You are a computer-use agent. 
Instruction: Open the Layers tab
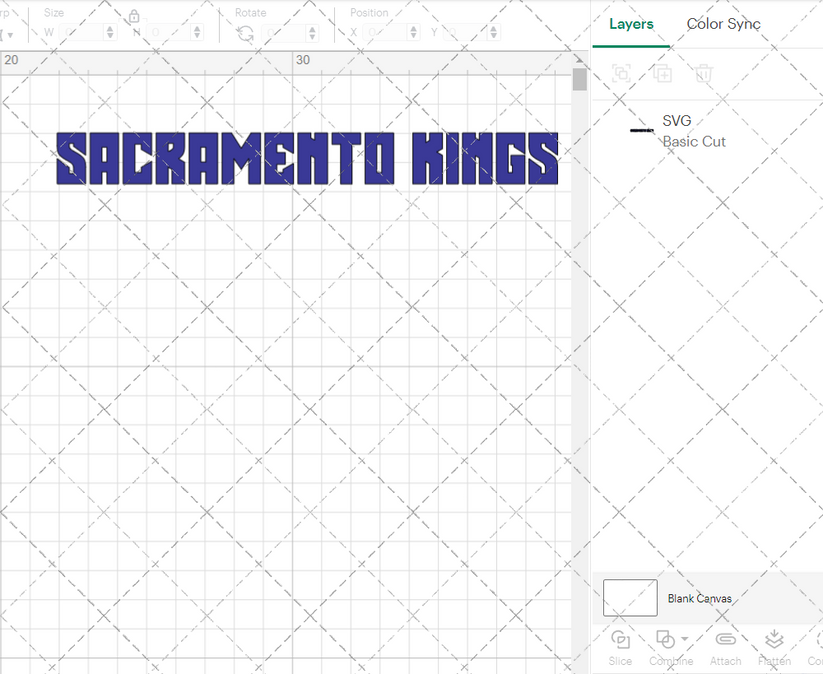[631, 24]
